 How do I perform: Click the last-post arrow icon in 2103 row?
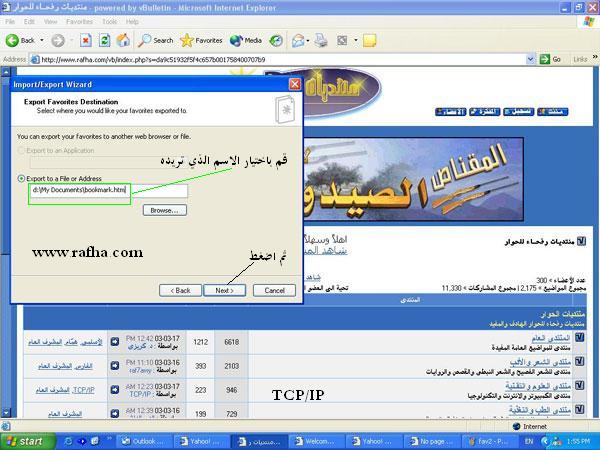point(114,366)
